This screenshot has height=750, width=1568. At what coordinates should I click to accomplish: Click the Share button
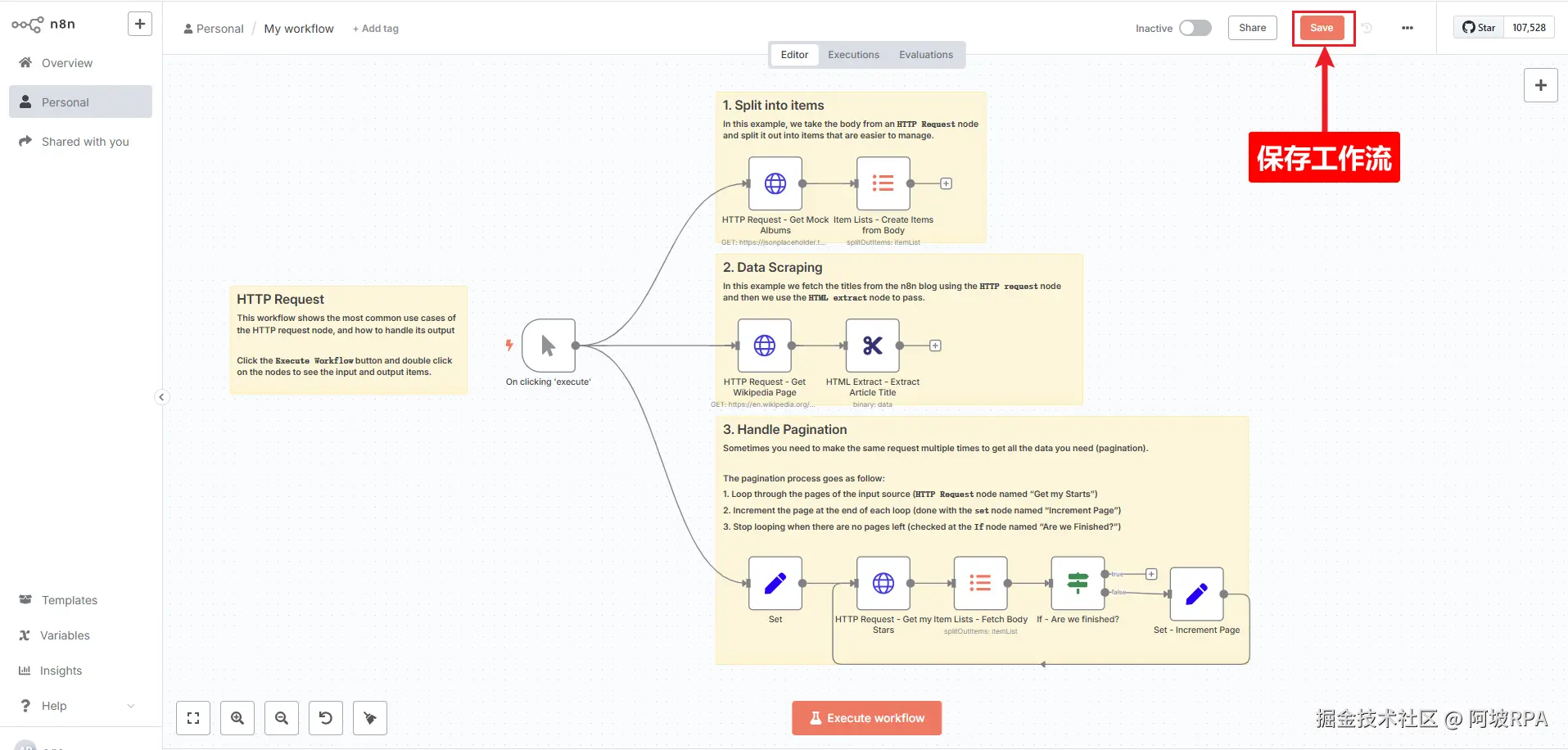pyautogui.click(x=1253, y=28)
